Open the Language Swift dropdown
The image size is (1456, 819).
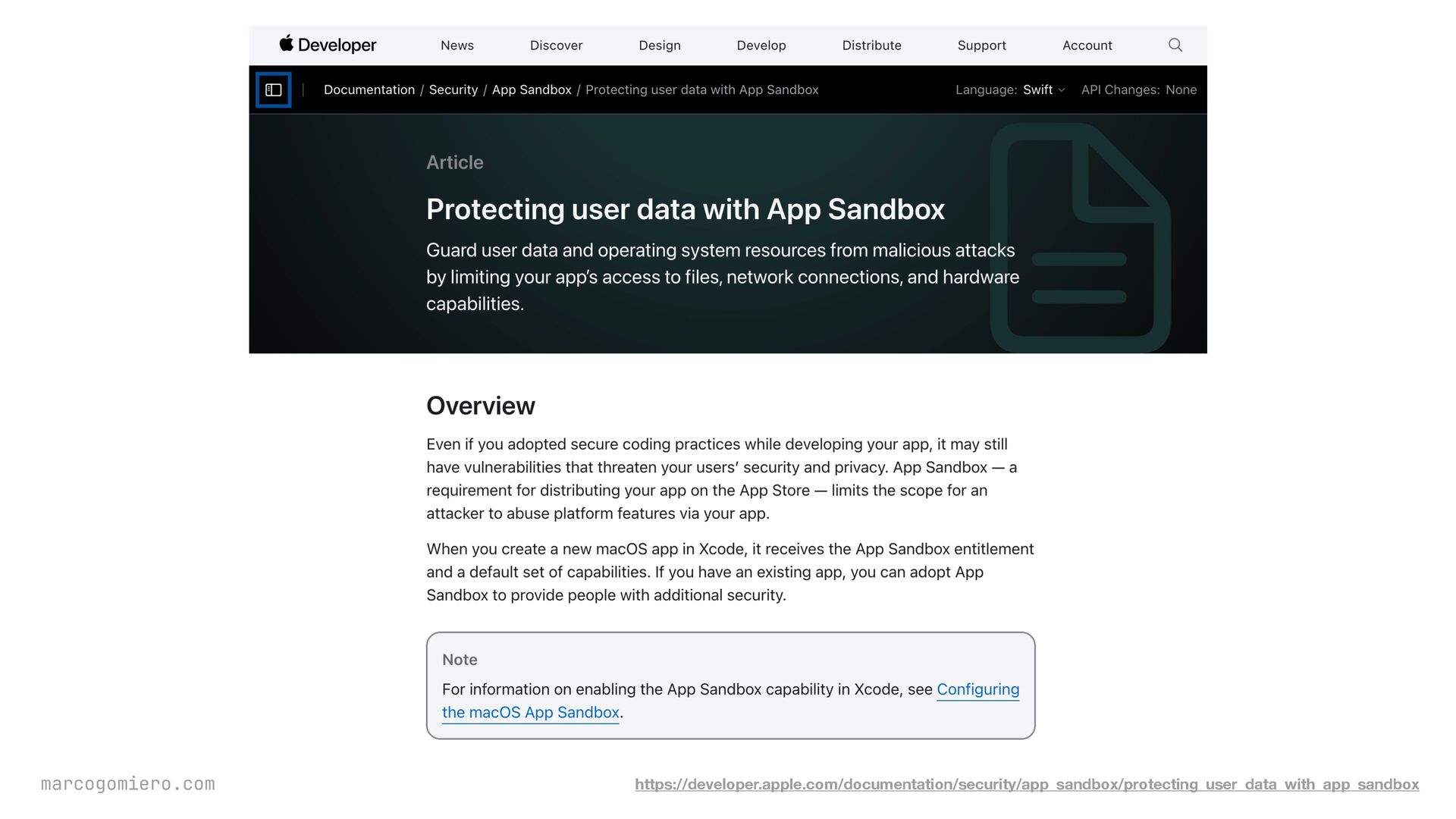point(1043,89)
